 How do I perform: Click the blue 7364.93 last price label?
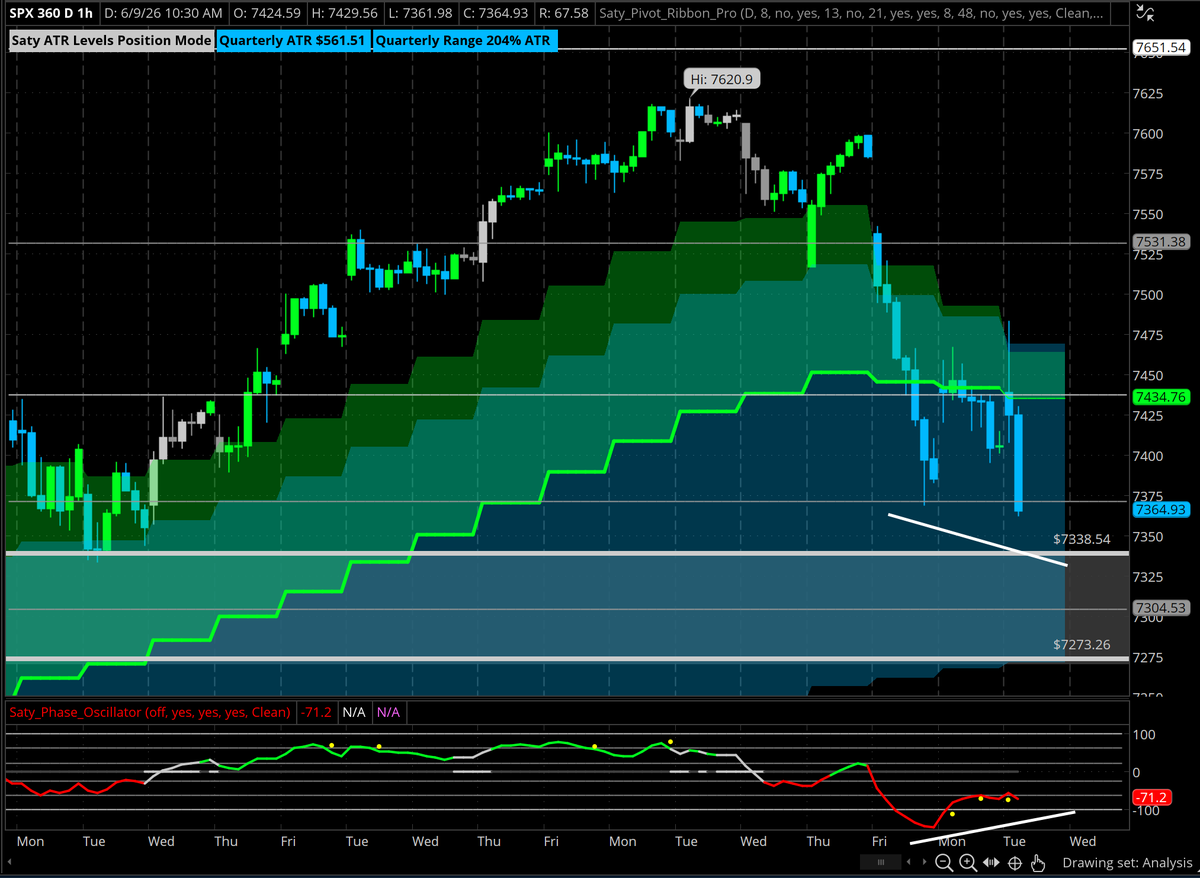[1161, 510]
